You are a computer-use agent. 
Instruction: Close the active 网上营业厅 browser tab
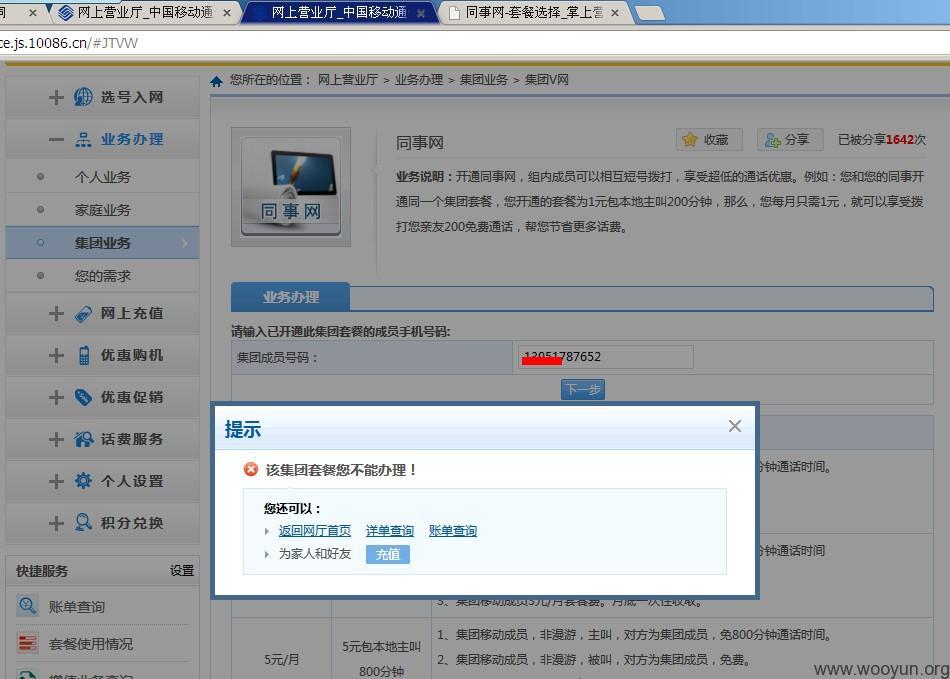(420, 13)
